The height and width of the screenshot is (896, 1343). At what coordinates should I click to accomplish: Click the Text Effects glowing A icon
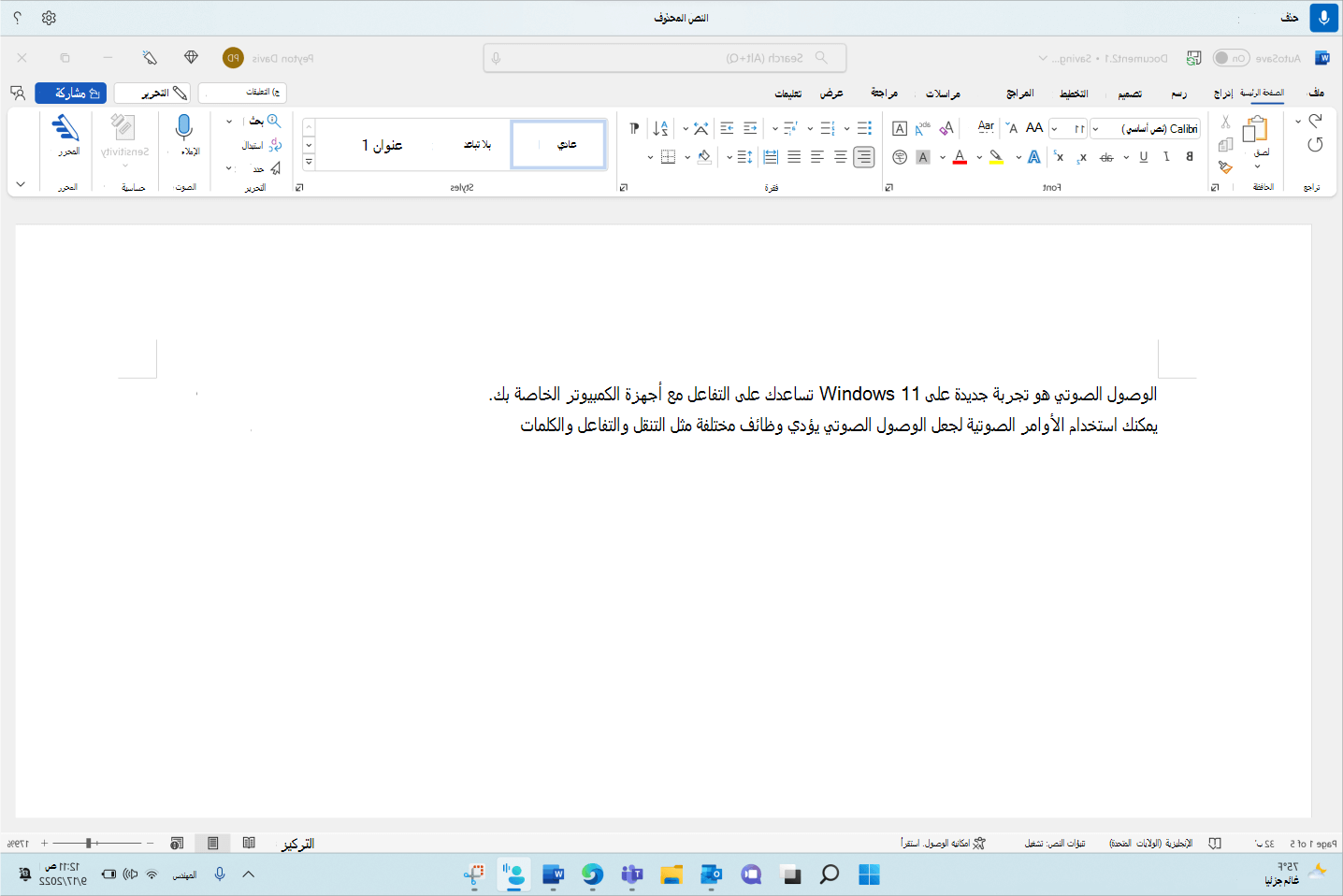tap(1033, 157)
